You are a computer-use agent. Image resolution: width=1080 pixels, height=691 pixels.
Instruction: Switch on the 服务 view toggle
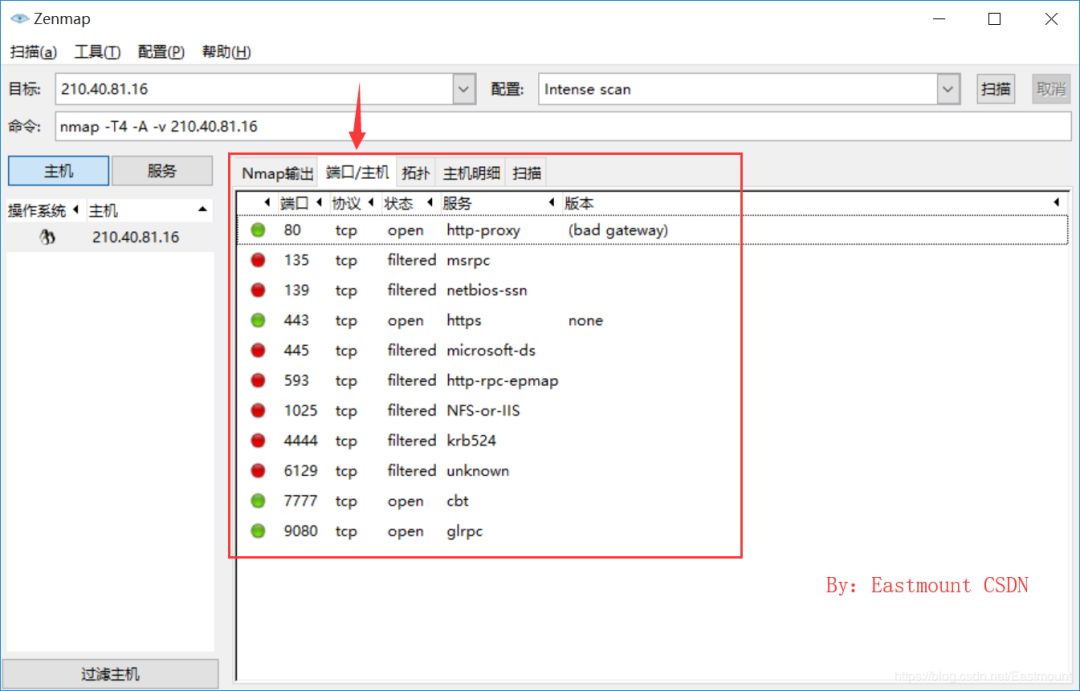point(162,170)
